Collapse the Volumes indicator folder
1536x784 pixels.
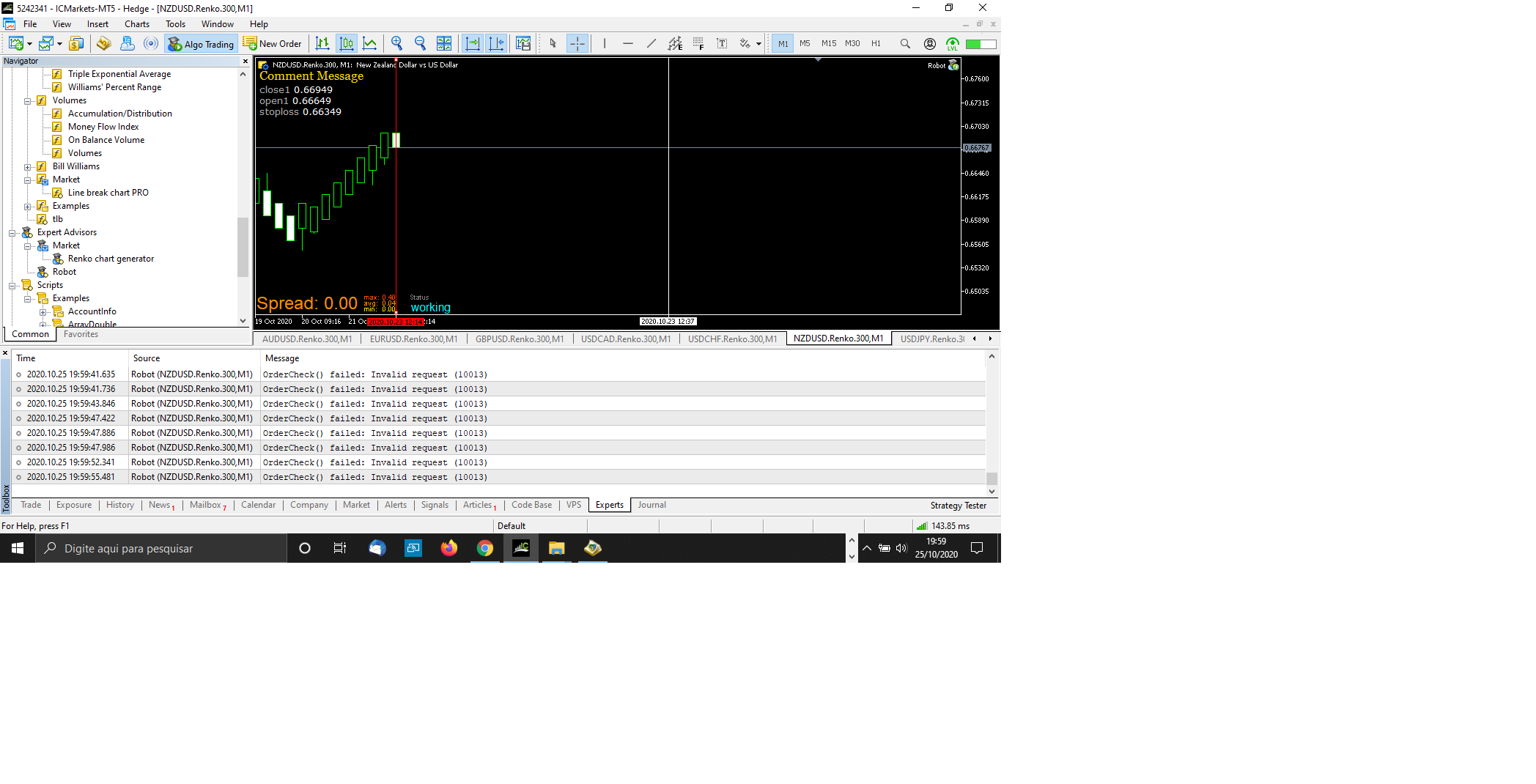[27, 101]
